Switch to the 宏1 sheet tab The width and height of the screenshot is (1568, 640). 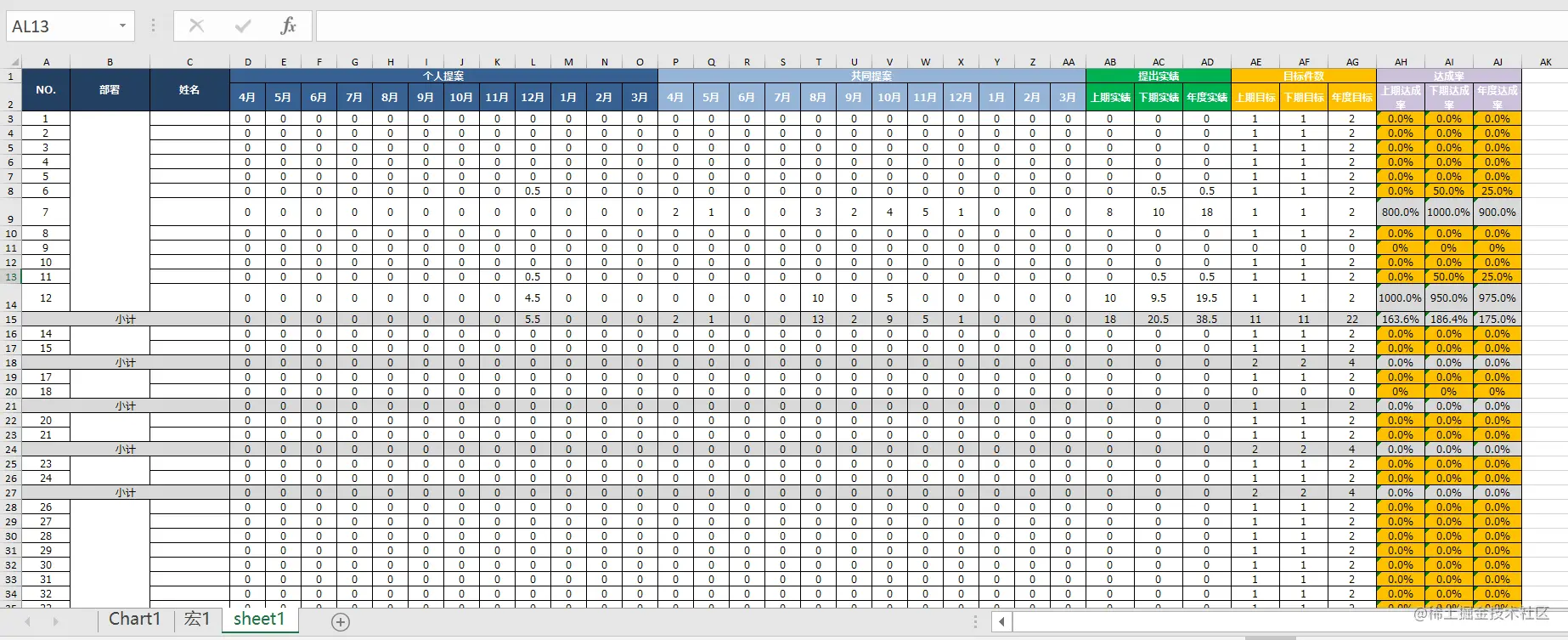[x=197, y=620]
